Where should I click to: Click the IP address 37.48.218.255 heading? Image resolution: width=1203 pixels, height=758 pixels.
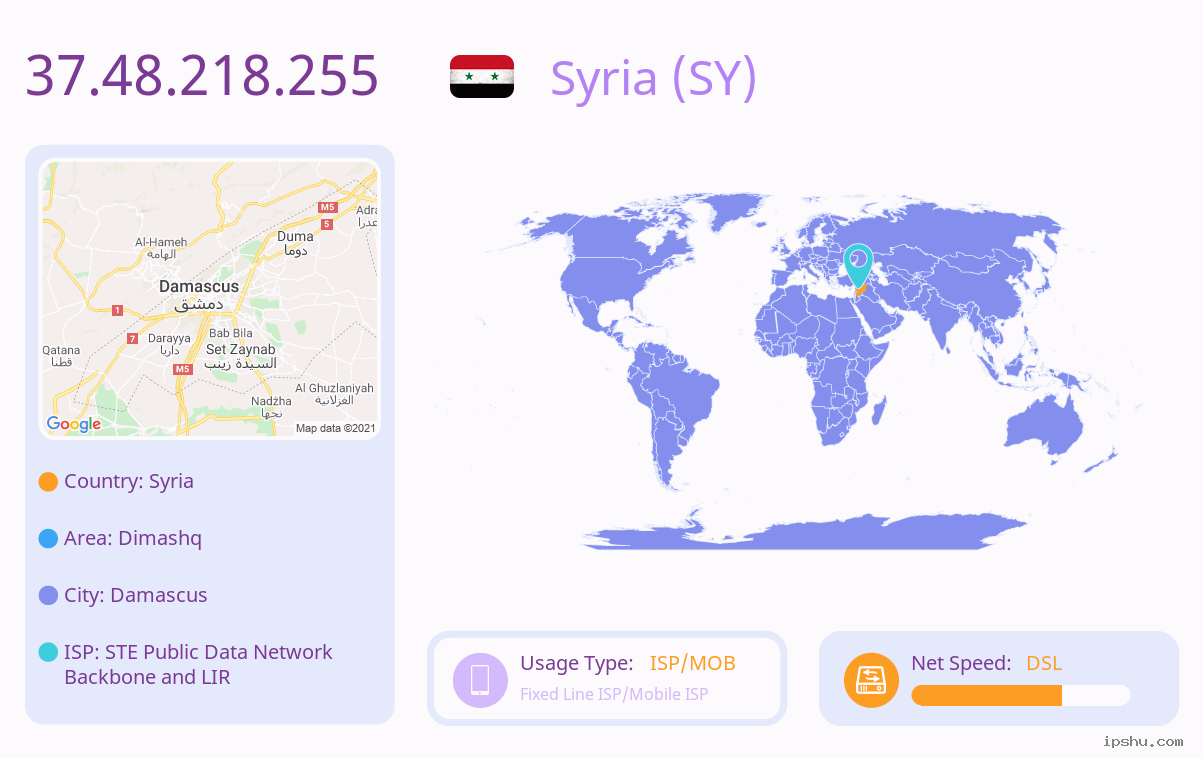coord(202,76)
